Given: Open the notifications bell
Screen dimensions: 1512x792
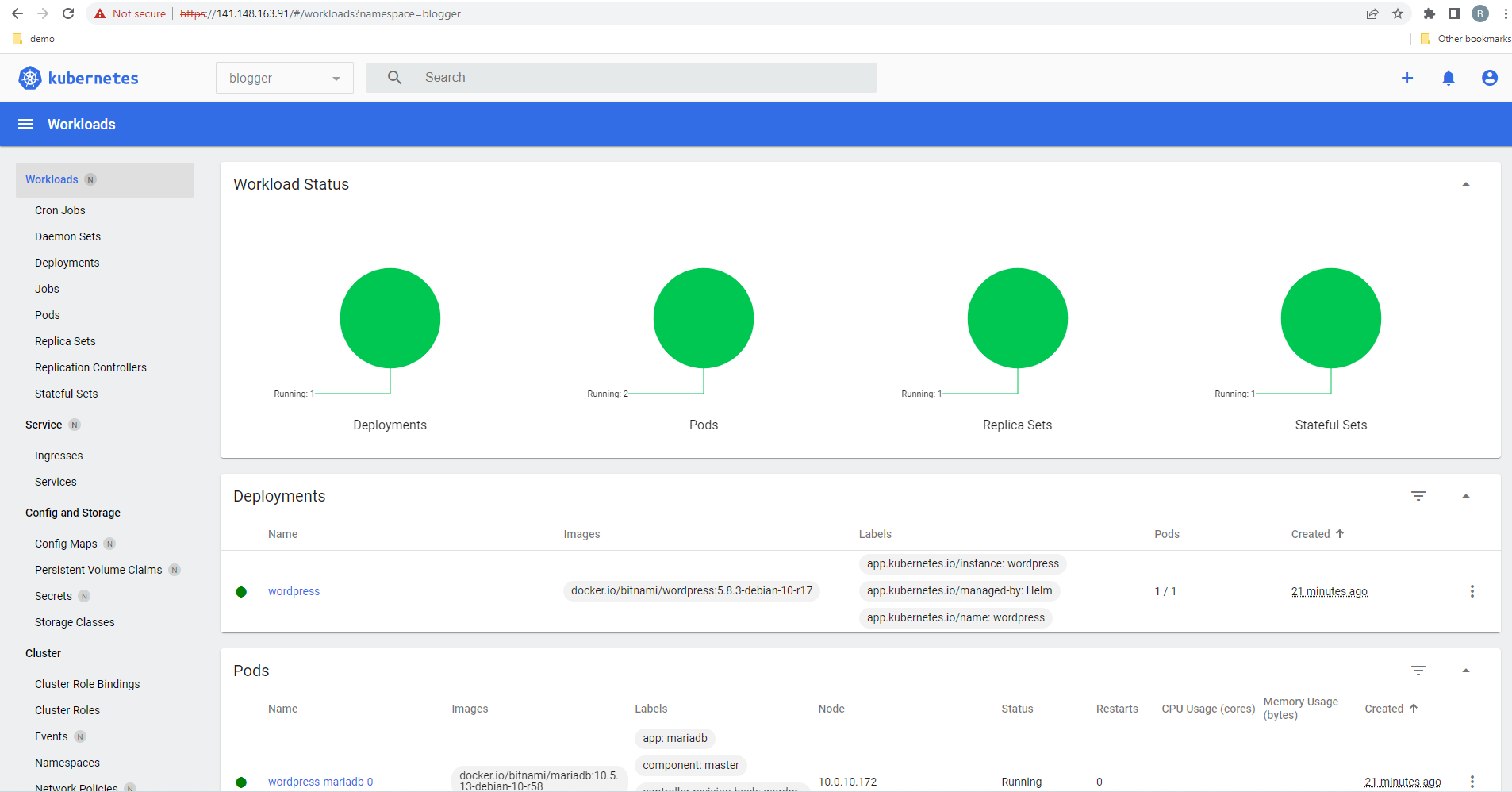Looking at the screenshot, I should coord(1449,78).
